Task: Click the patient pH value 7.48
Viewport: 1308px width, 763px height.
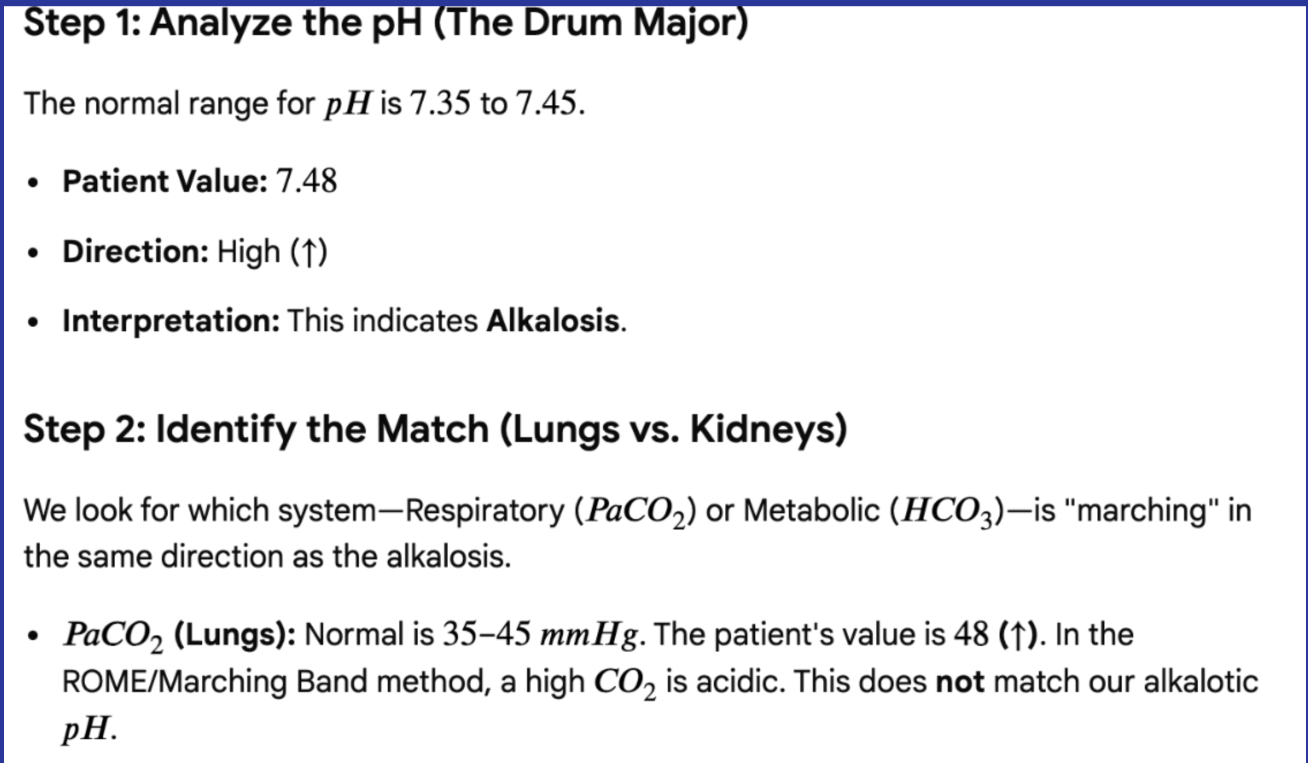Action: [305, 182]
